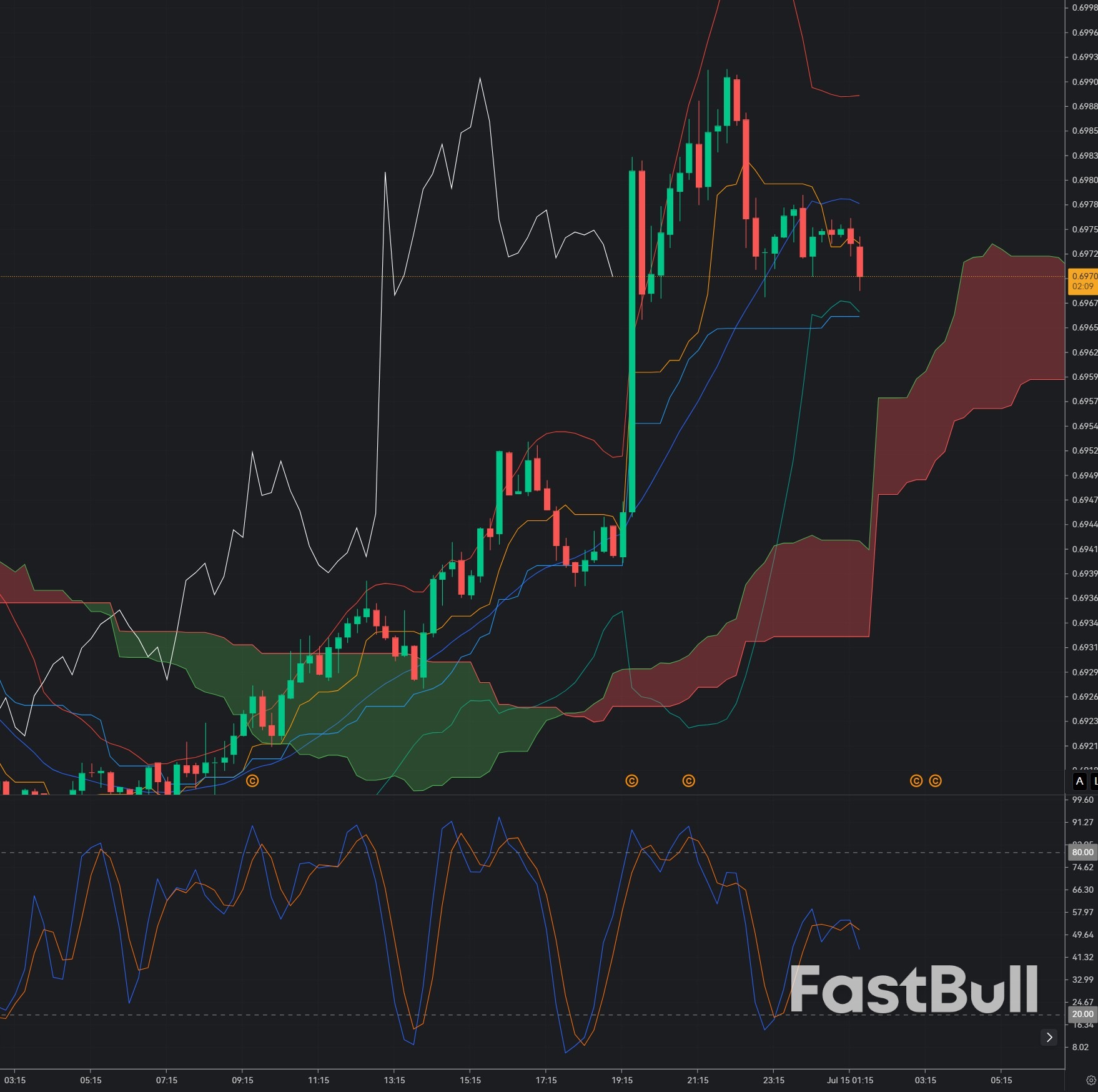1098x1092 pixels.
Task: Click the 32.99 oscillator scale value
Action: click(x=1083, y=980)
